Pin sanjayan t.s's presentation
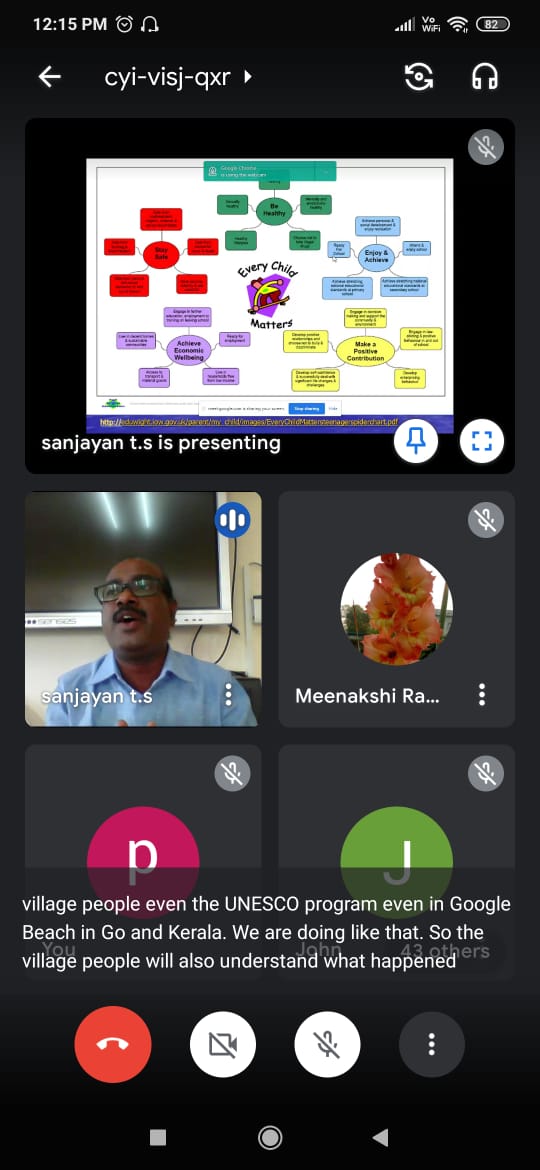Image resolution: width=540 pixels, height=1170 pixels. coord(415,441)
